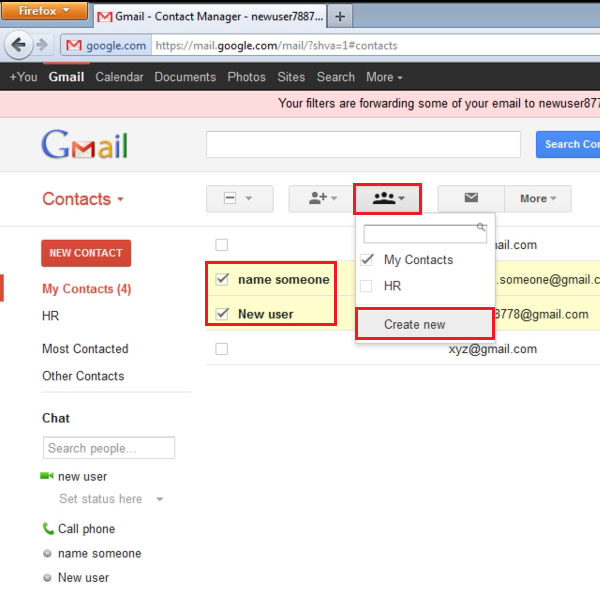Screen dimensions: 600x600
Task: Click the filters forwarding notice banner
Action: pyautogui.click(x=300, y=104)
